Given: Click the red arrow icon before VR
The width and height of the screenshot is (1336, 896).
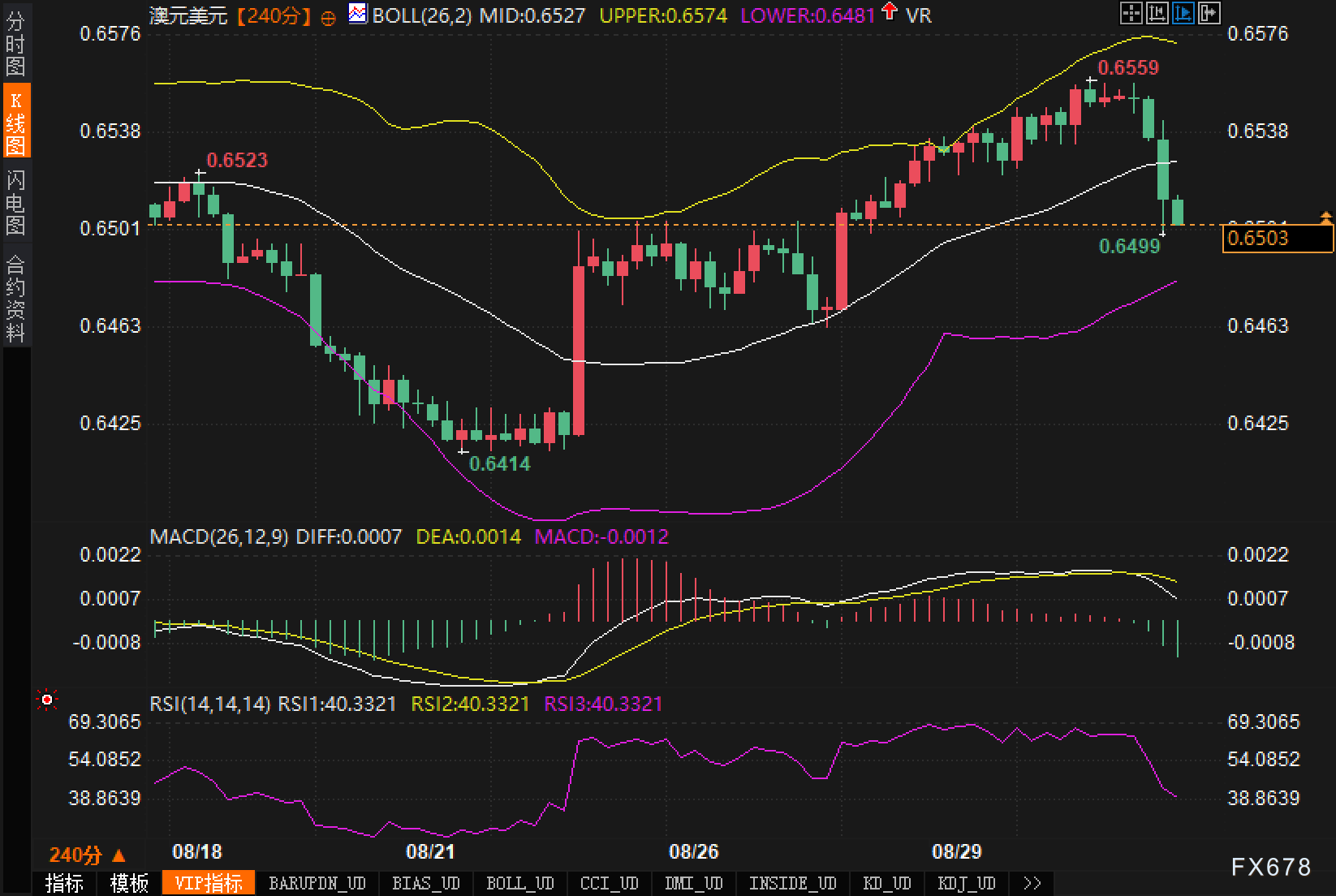Looking at the screenshot, I should click(x=890, y=12).
